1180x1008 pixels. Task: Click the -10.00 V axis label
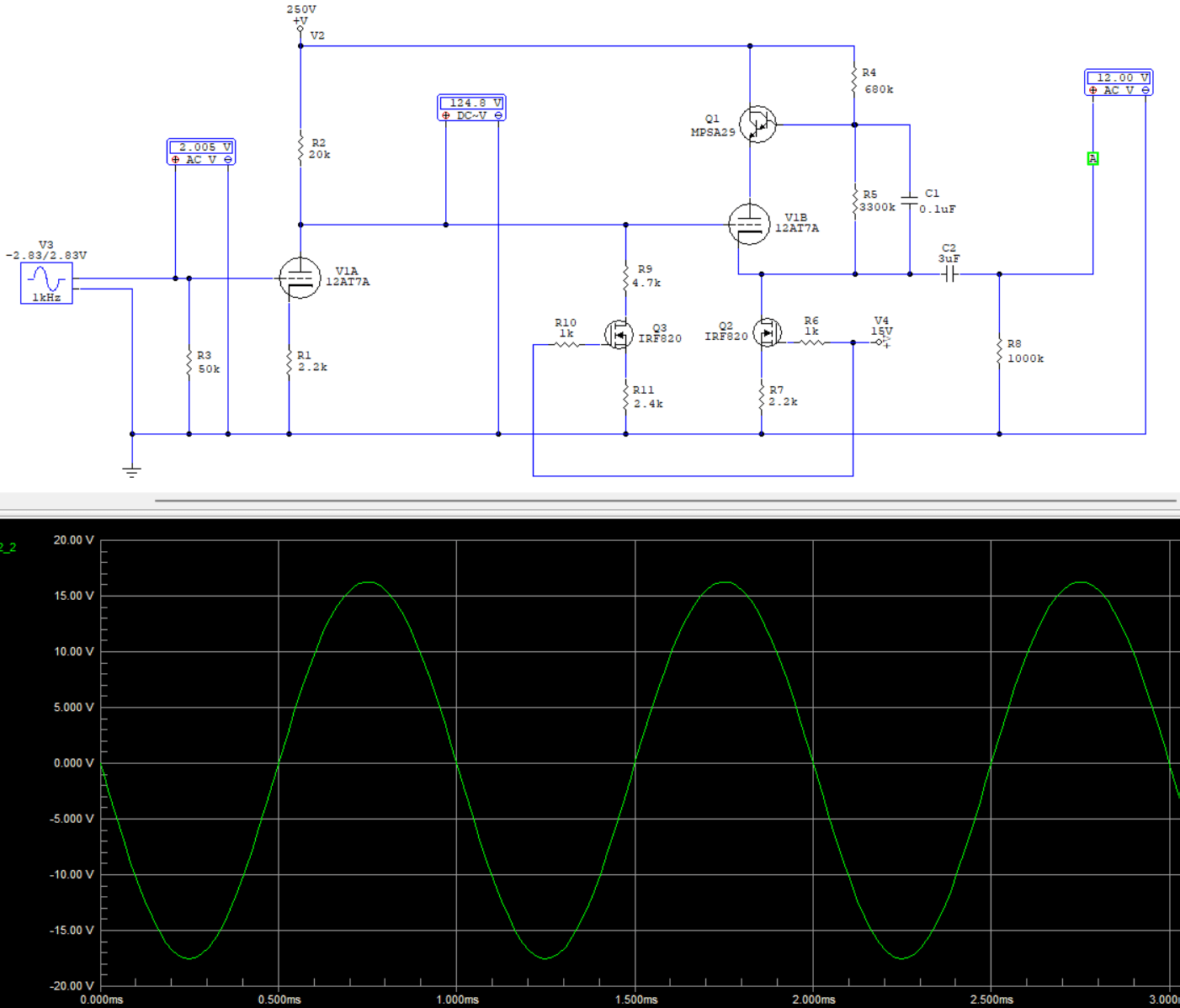72,874
